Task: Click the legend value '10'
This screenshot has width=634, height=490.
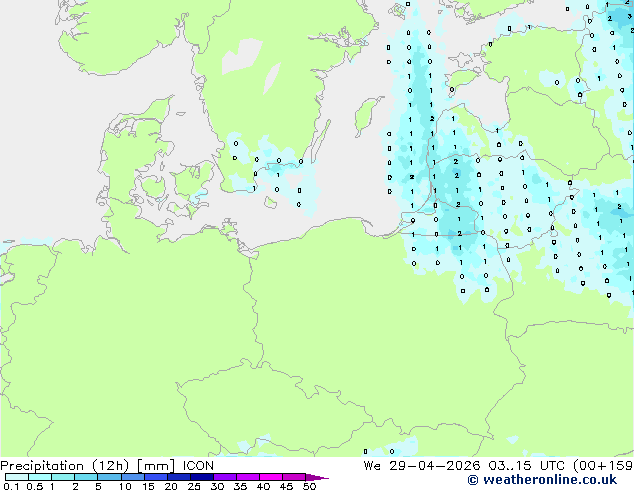Action: click(x=125, y=486)
